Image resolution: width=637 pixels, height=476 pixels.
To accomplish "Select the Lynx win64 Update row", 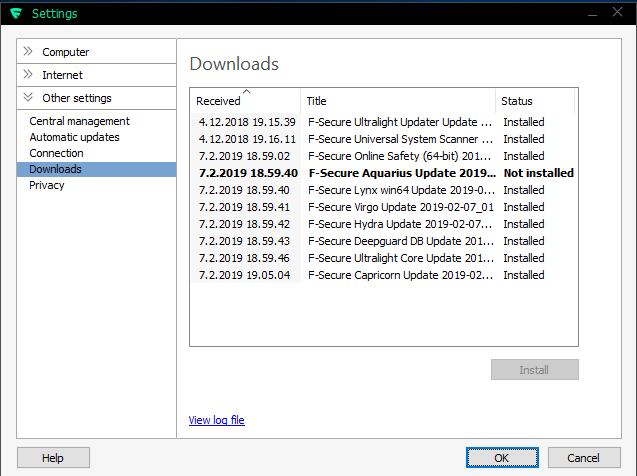I will pos(384,190).
